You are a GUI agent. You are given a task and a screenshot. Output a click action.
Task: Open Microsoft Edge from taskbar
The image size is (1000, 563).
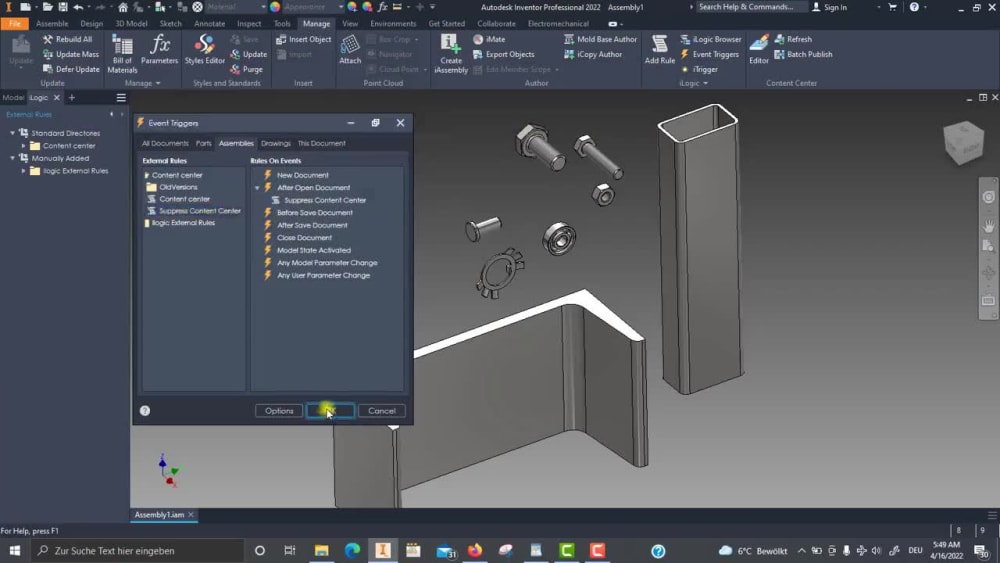coord(352,550)
